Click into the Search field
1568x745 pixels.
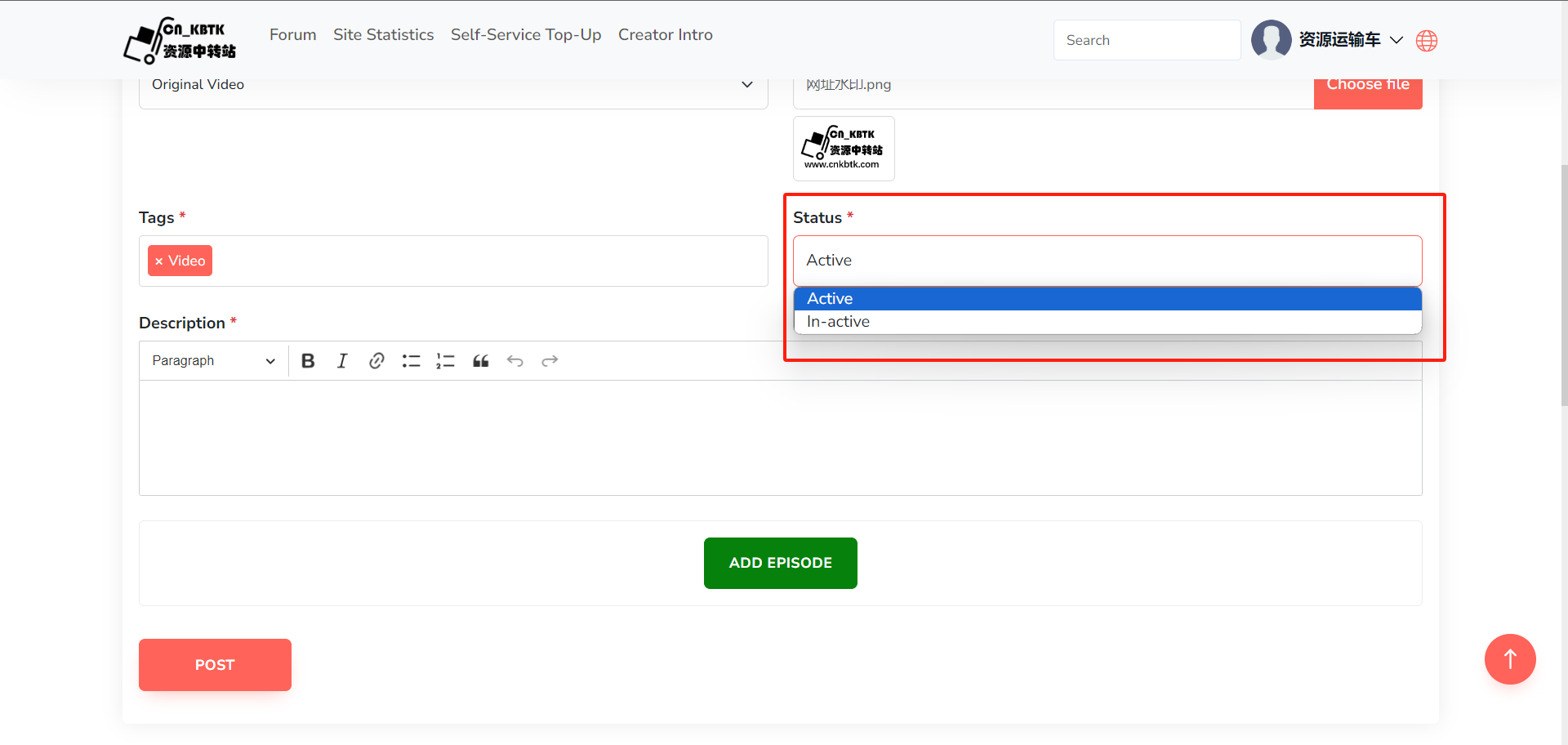pyautogui.click(x=1147, y=40)
